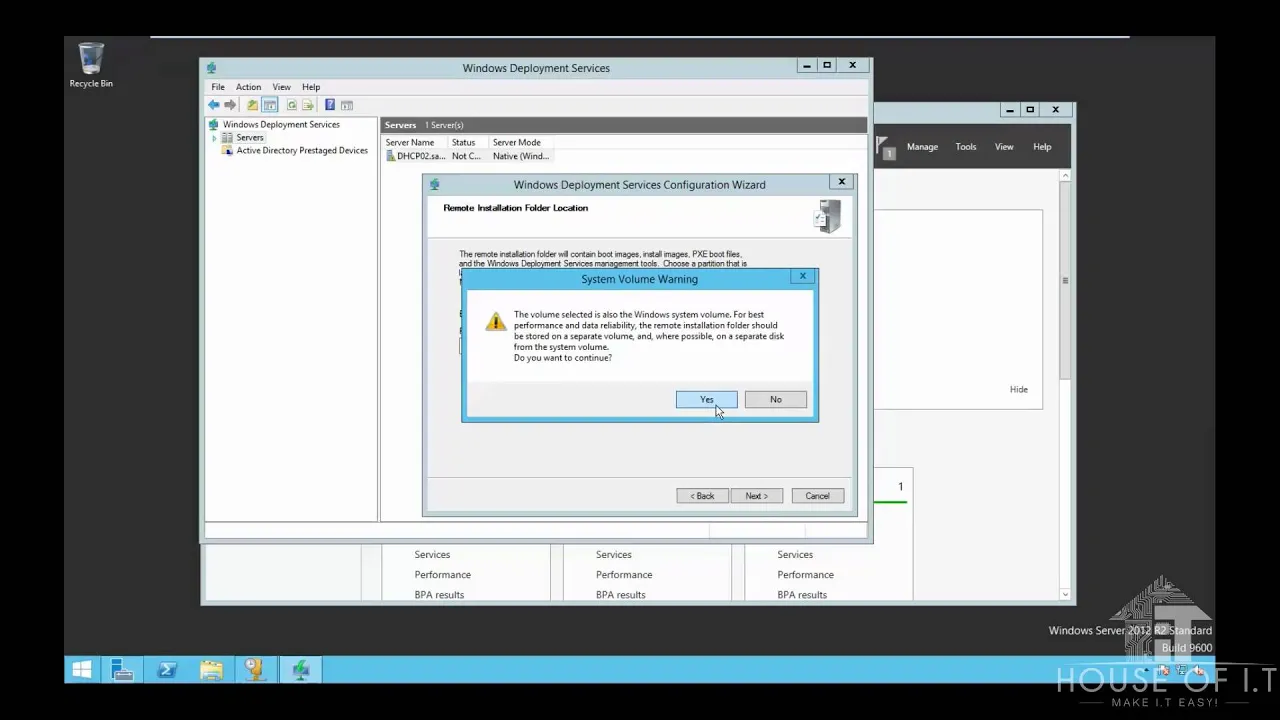Image resolution: width=1280 pixels, height=720 pixels.
Task: Select the Servers tree node
Action: coord(250,138)
